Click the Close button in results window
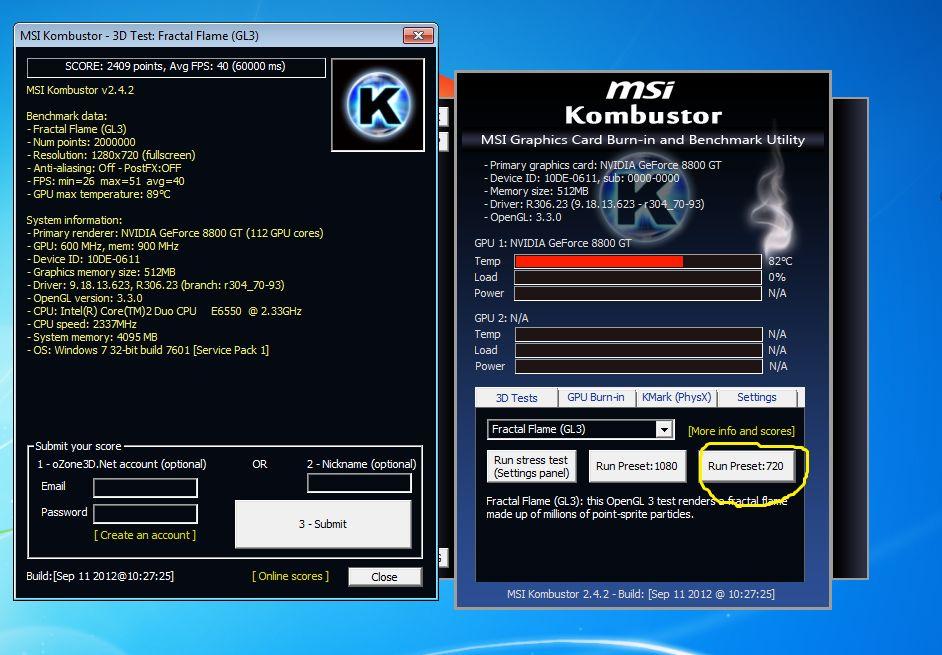Image resolution: width=942 pixels, height=655 pixels. click(x=384, y=577)
